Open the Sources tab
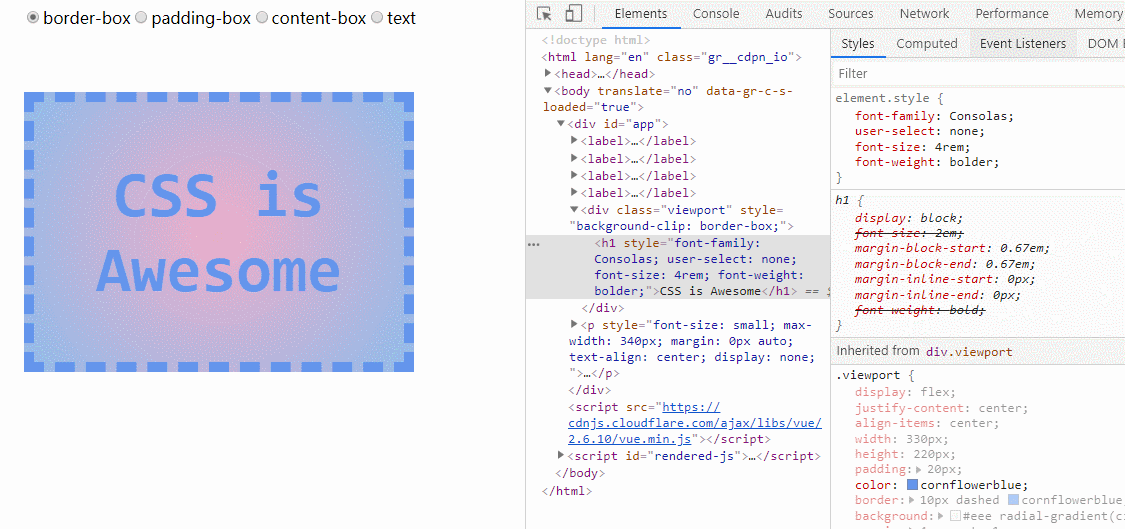Viewport: 1125px width, 529px height. 850,14
